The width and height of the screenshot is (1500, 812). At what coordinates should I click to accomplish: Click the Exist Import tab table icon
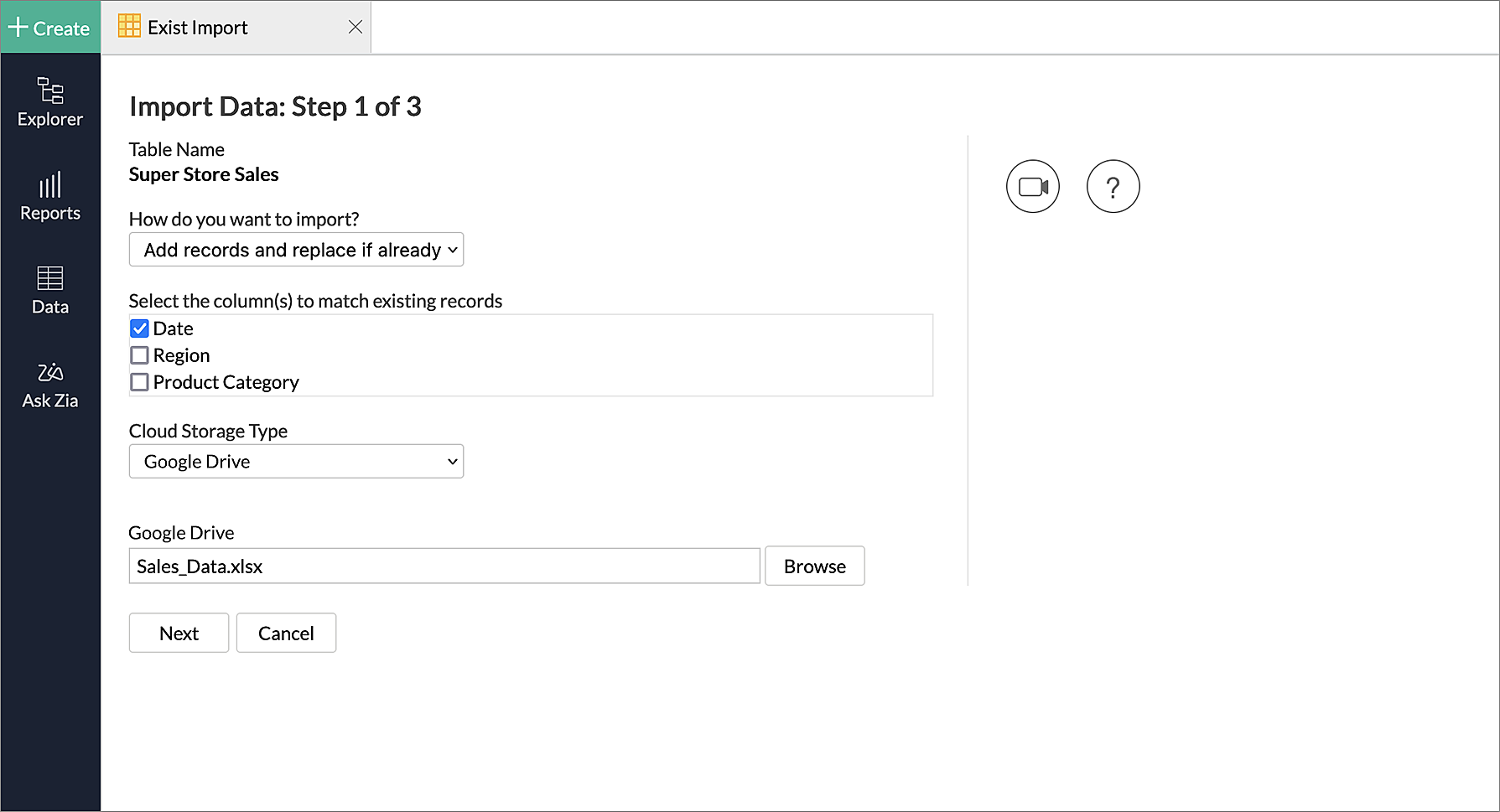point(129,27)
